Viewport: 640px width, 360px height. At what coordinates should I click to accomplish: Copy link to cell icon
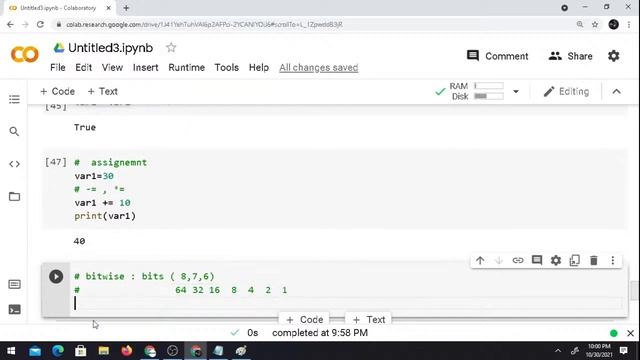tap(518, 260)
